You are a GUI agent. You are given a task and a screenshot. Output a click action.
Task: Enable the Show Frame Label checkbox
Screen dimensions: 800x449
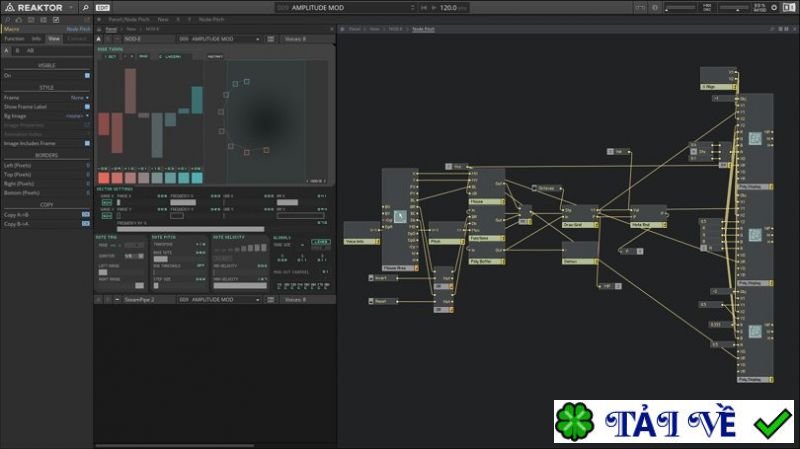(87, 106)
